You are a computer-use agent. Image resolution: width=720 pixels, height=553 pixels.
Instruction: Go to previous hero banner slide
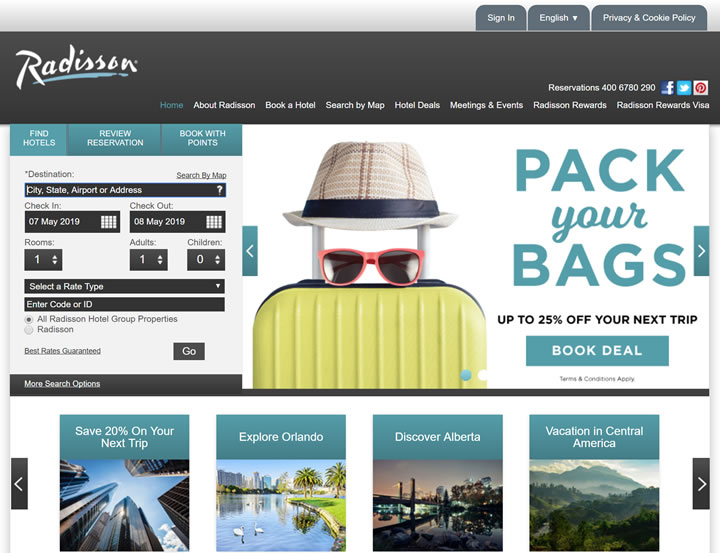click(x=250, y=251)
